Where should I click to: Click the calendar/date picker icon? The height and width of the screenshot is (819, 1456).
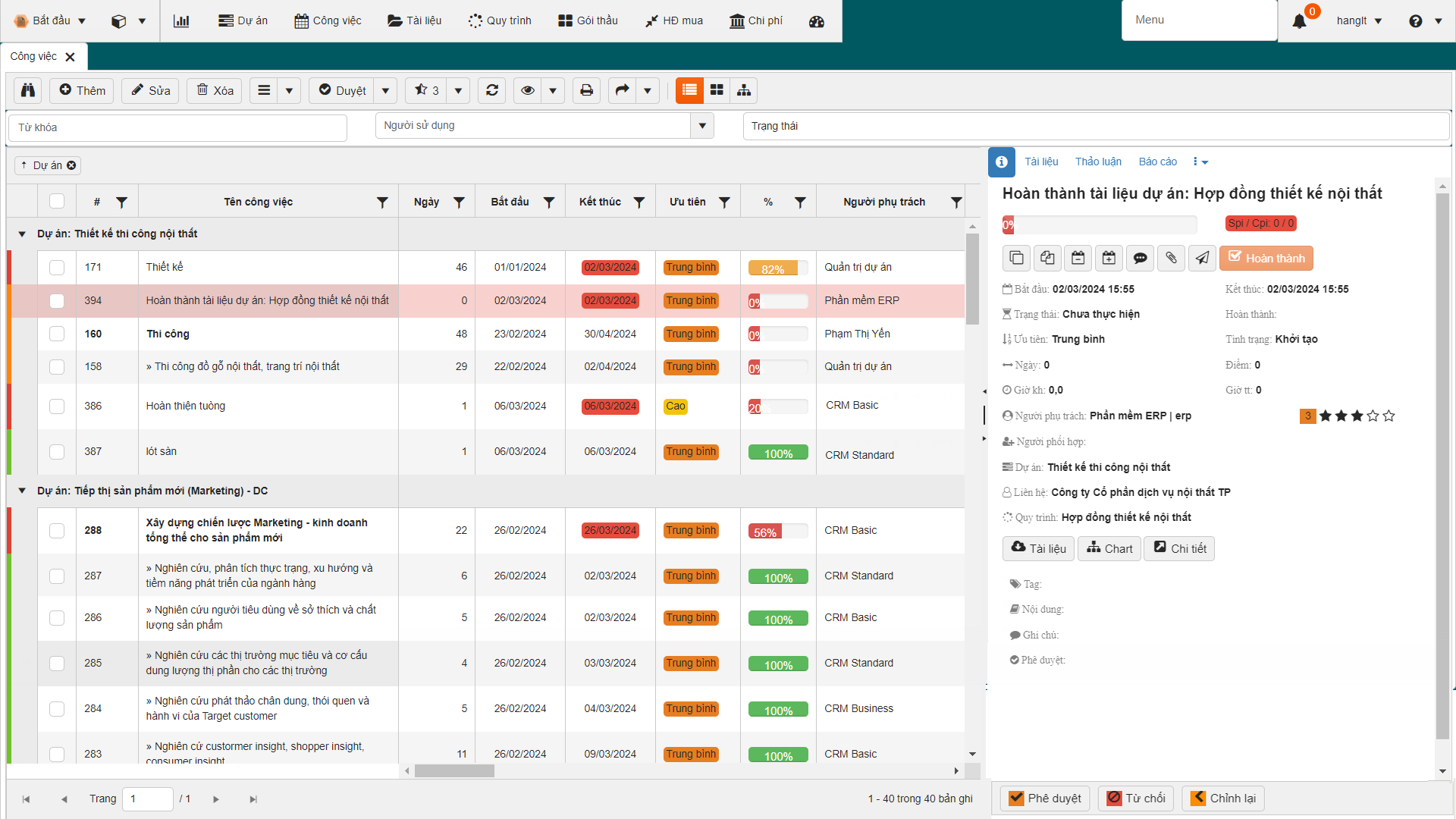tap(1078, 258)
